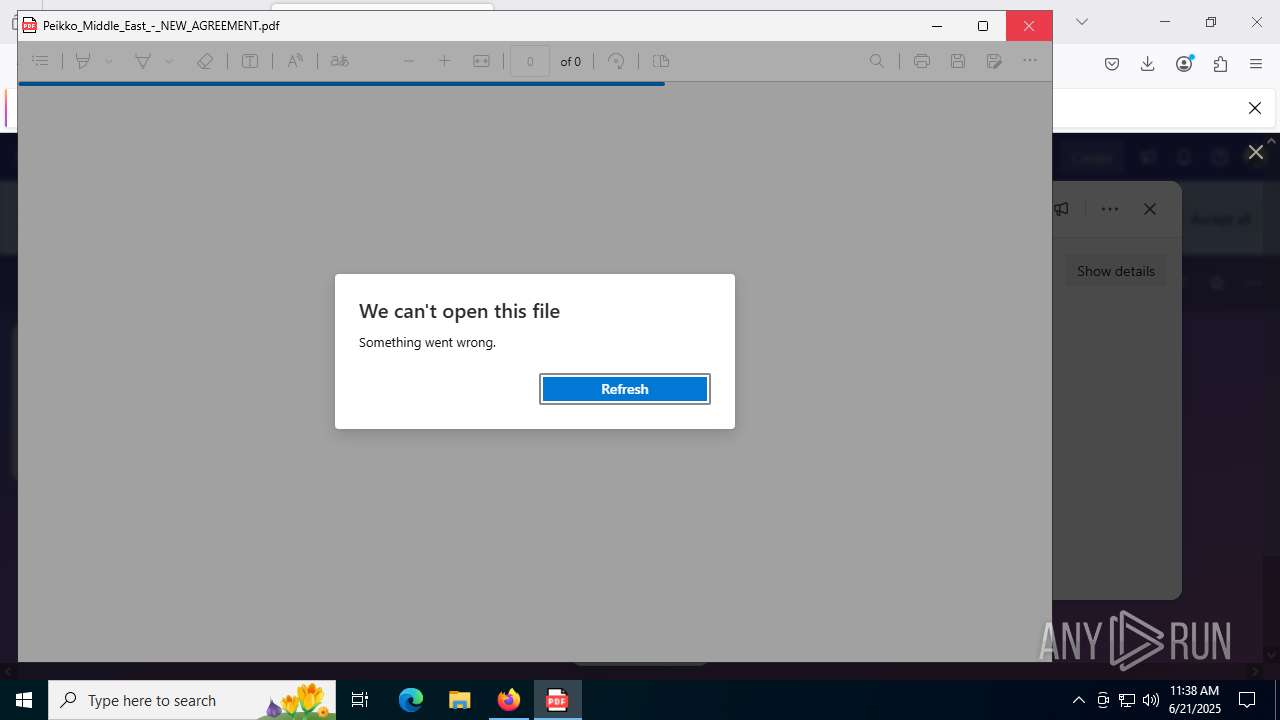Click the network icon in the tray

(1127, 700)
